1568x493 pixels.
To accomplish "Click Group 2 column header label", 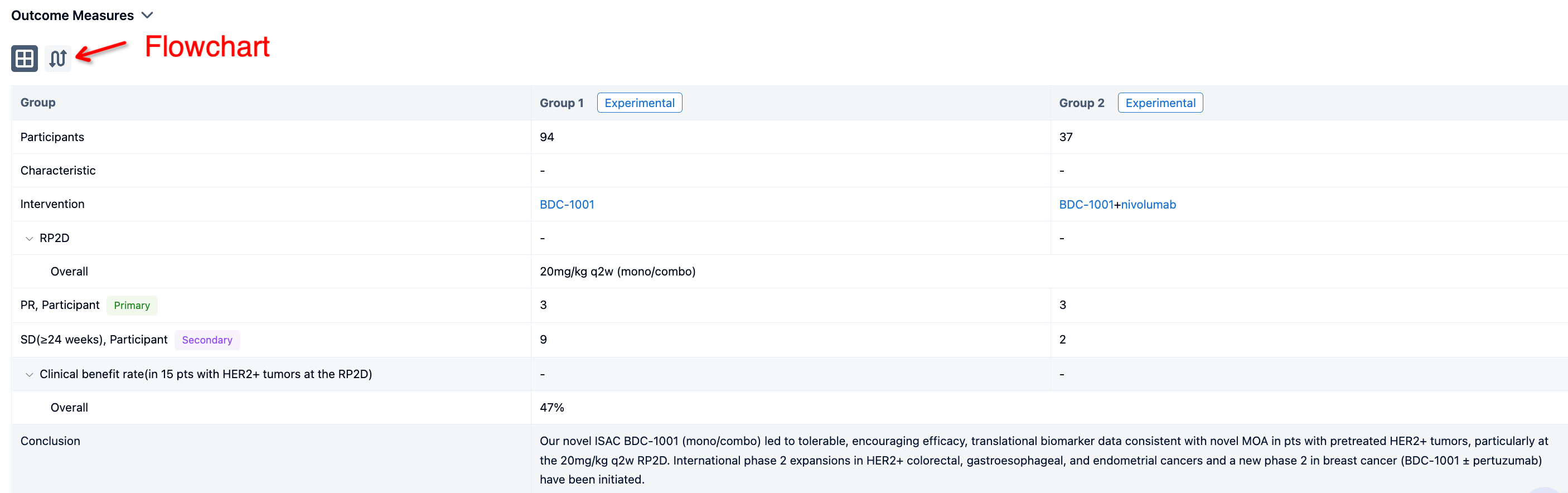I will [x=1081, y=103].
